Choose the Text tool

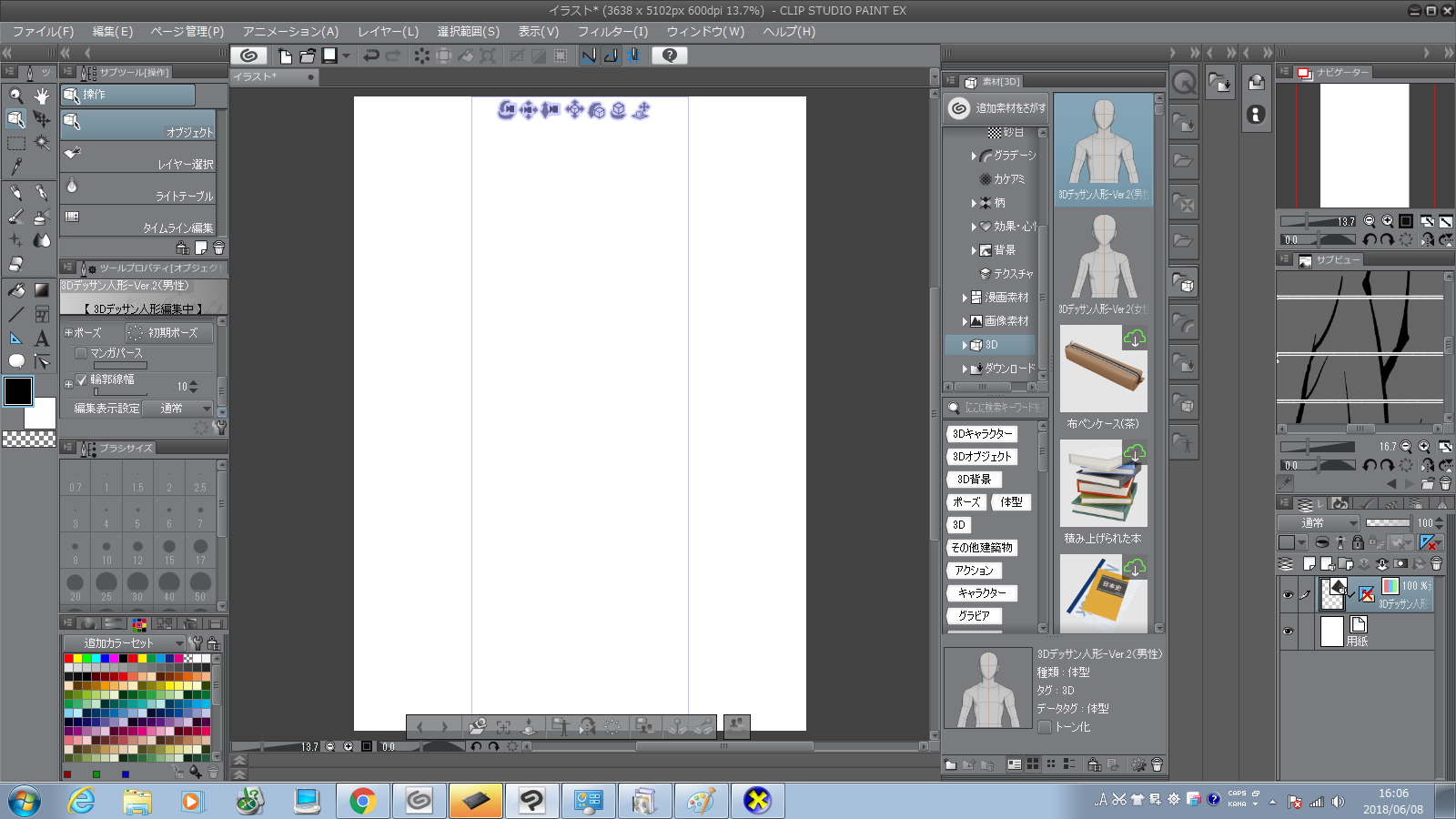pos(42,338)
